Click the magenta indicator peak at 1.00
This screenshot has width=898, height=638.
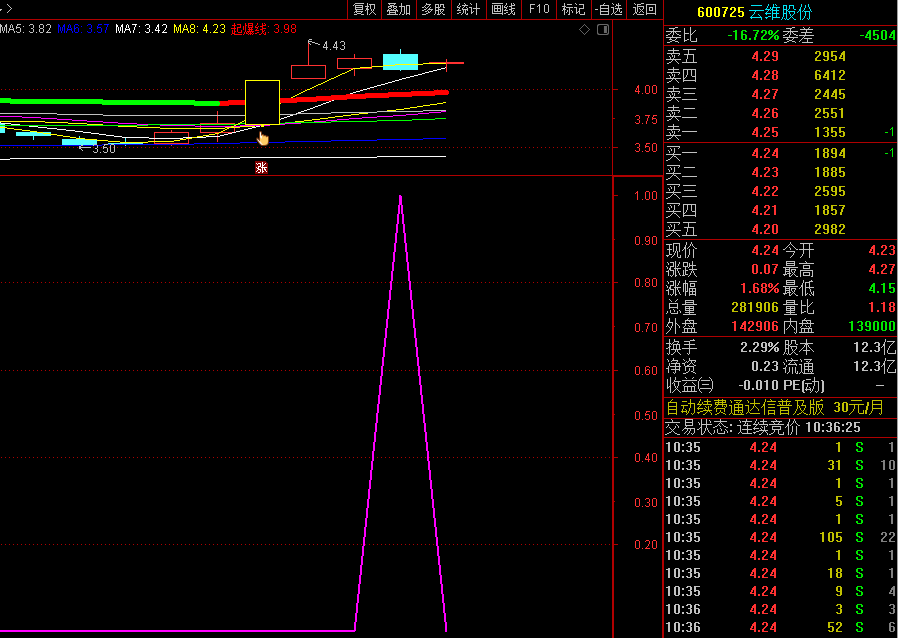(x=400, y=197)
